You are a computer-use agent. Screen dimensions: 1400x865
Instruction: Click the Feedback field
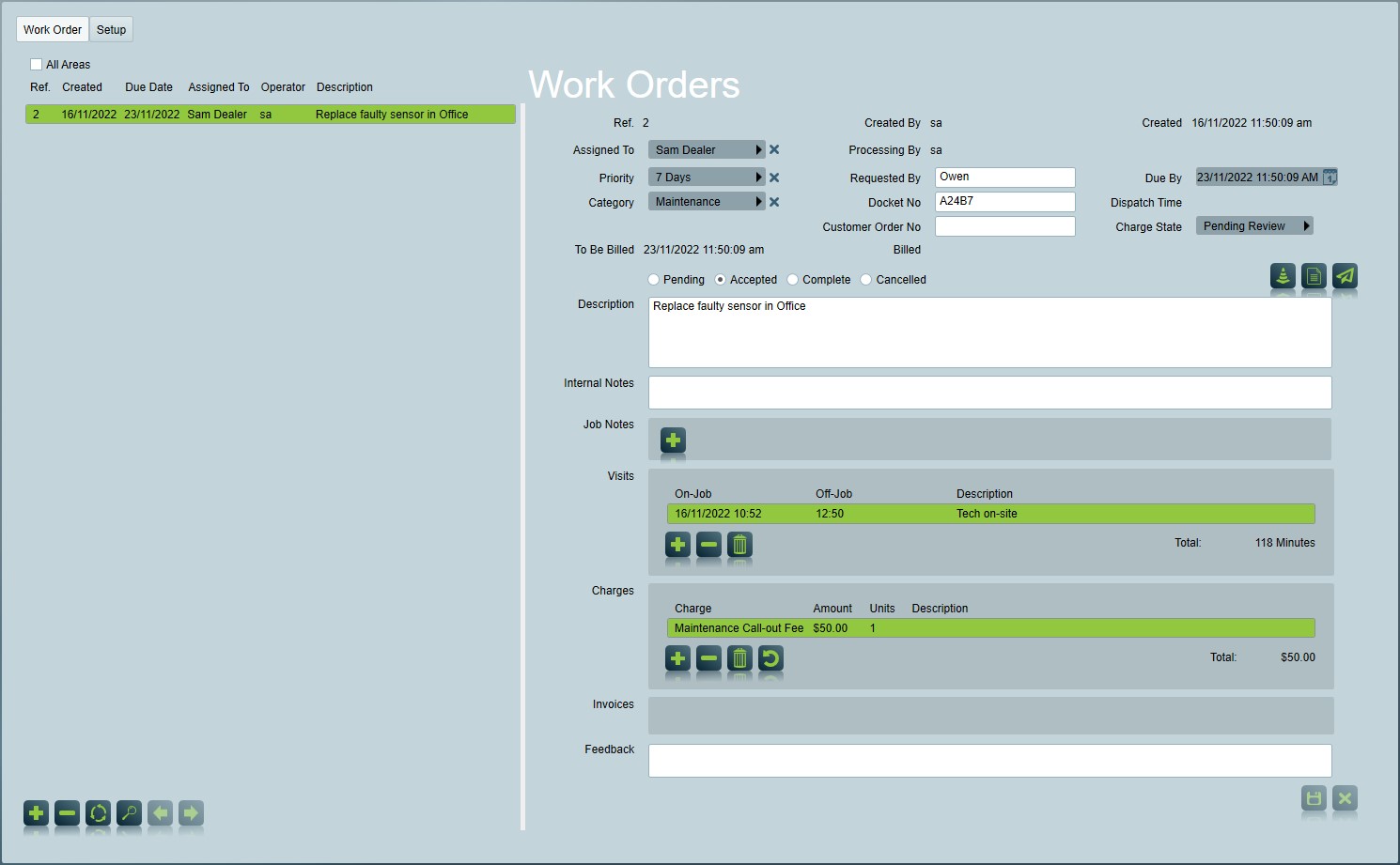coord(990,761)
